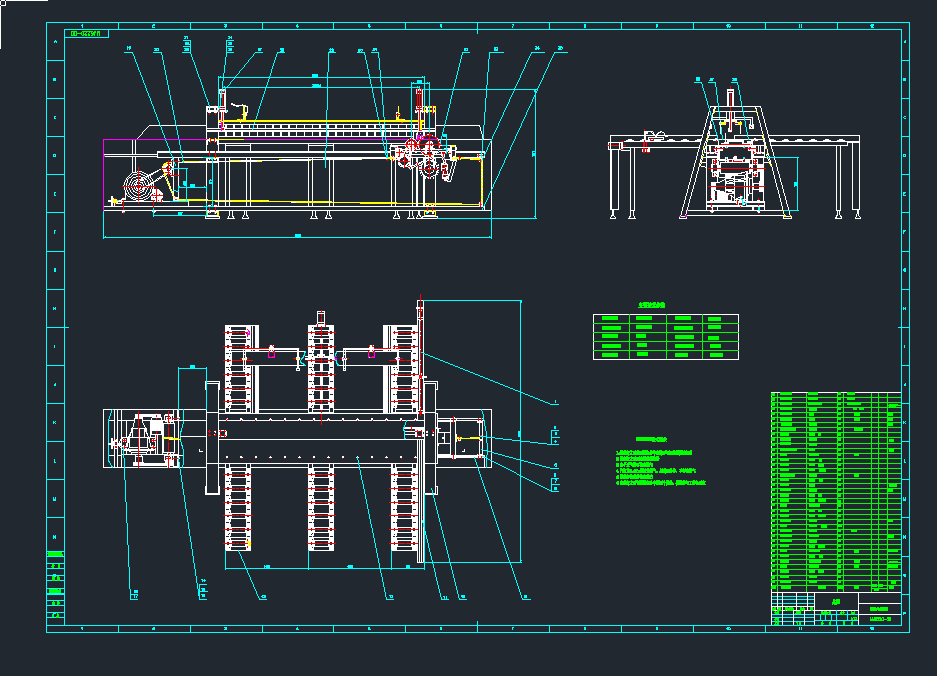Click the technical parameters table with green text

tap(666, 337)
